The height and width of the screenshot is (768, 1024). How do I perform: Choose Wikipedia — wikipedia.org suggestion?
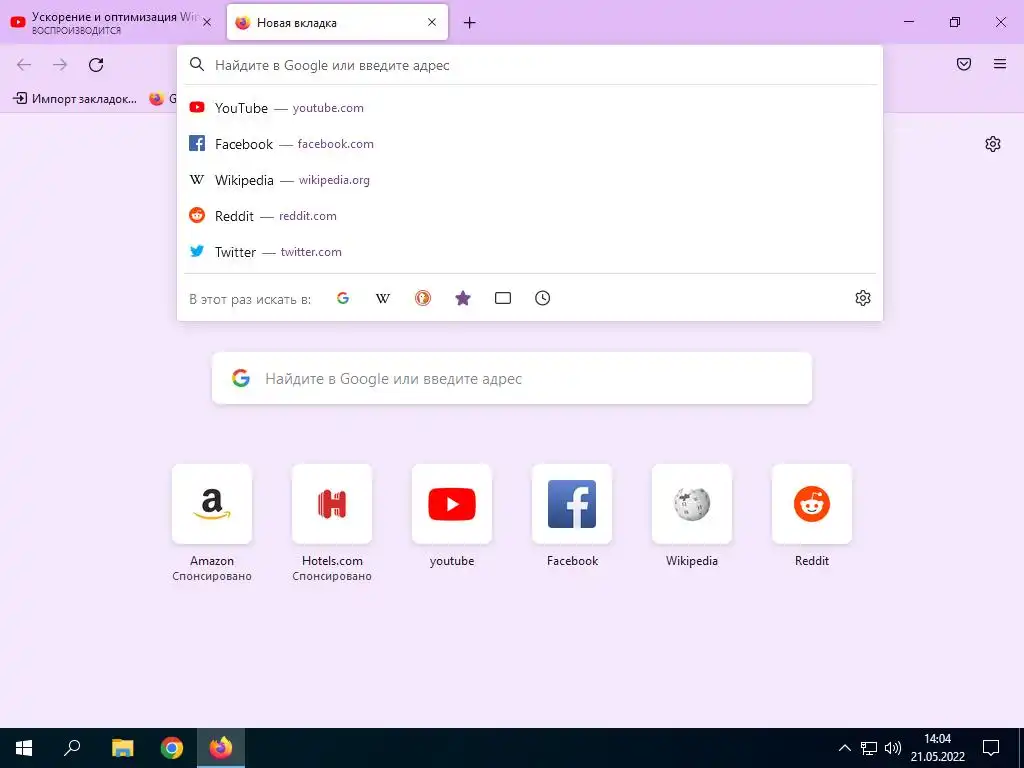[x=530, y=180]
